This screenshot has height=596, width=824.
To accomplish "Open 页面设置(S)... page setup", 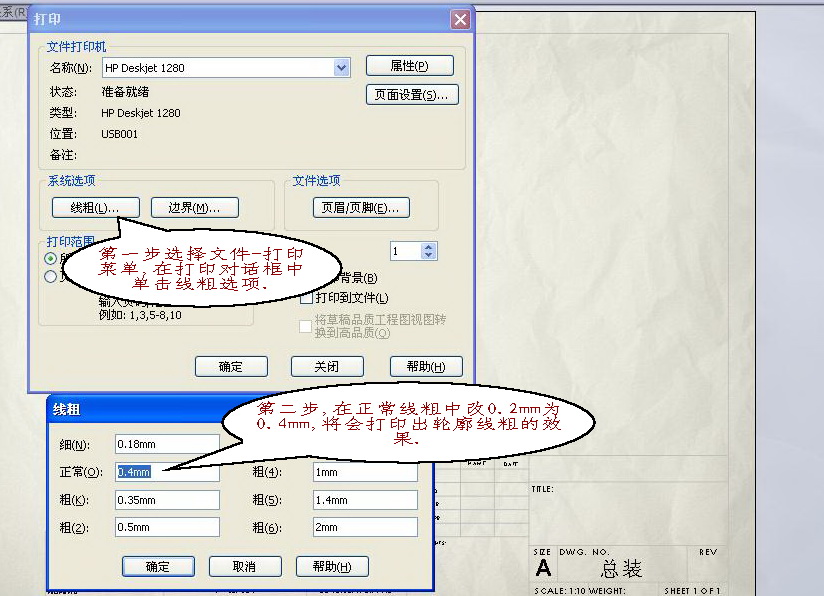I will (412, 95).
